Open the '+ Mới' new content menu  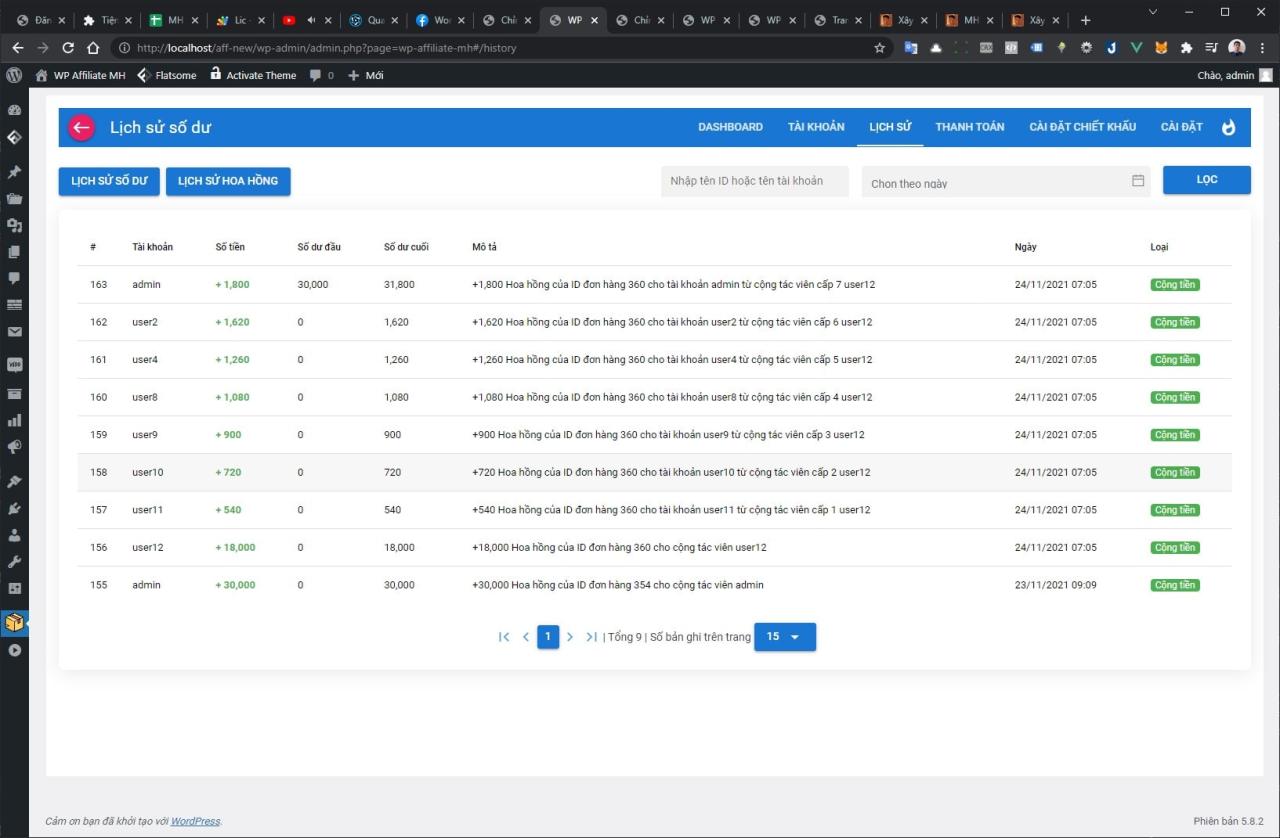click(366, 75)
